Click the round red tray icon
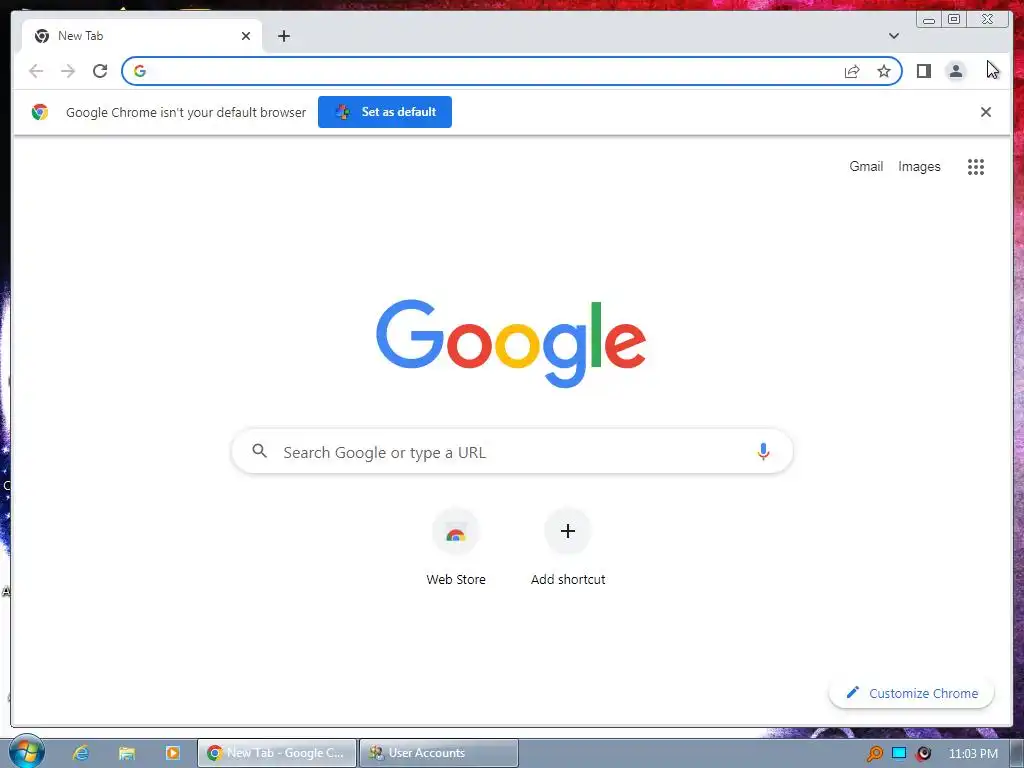This screenshot has height=768, width=1024. pyautogui.click(x=923, y=754)
